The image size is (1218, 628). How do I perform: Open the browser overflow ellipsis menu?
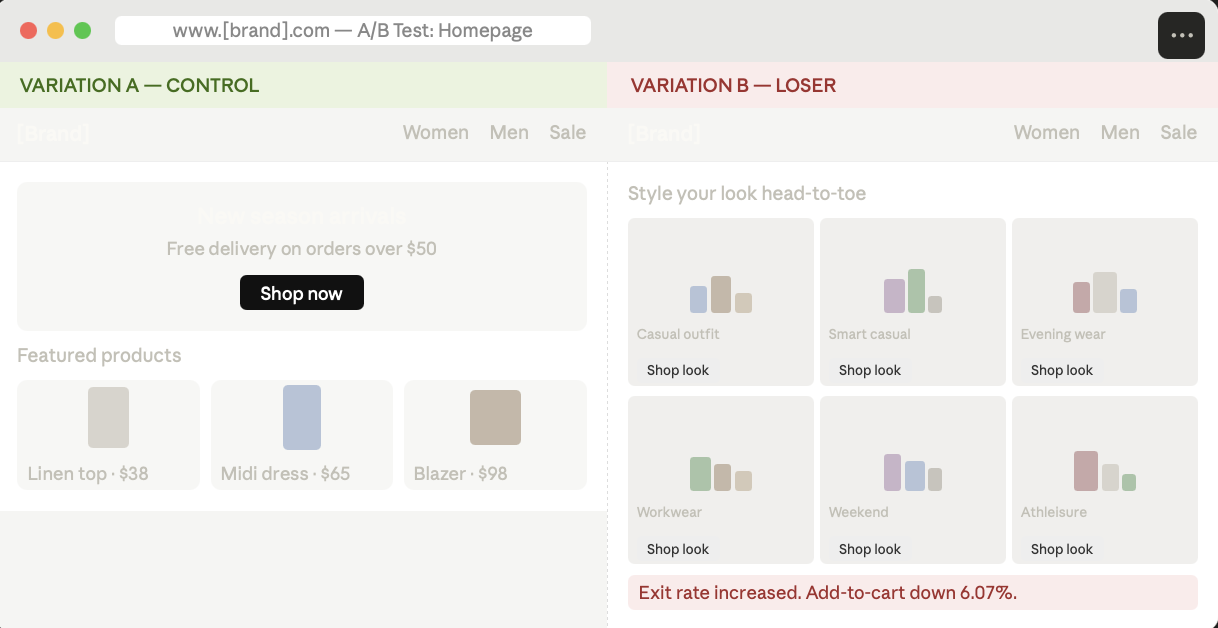[x=1181, y=35]
